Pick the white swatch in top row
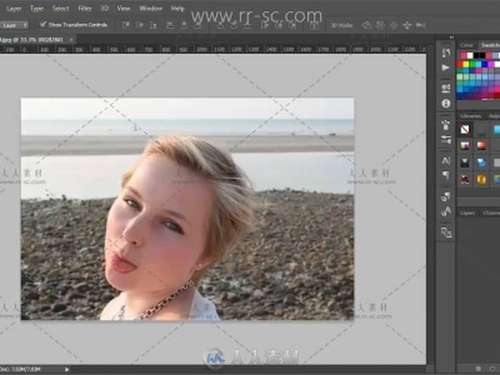This screenshot has width=500, height=375. (470, 55)
